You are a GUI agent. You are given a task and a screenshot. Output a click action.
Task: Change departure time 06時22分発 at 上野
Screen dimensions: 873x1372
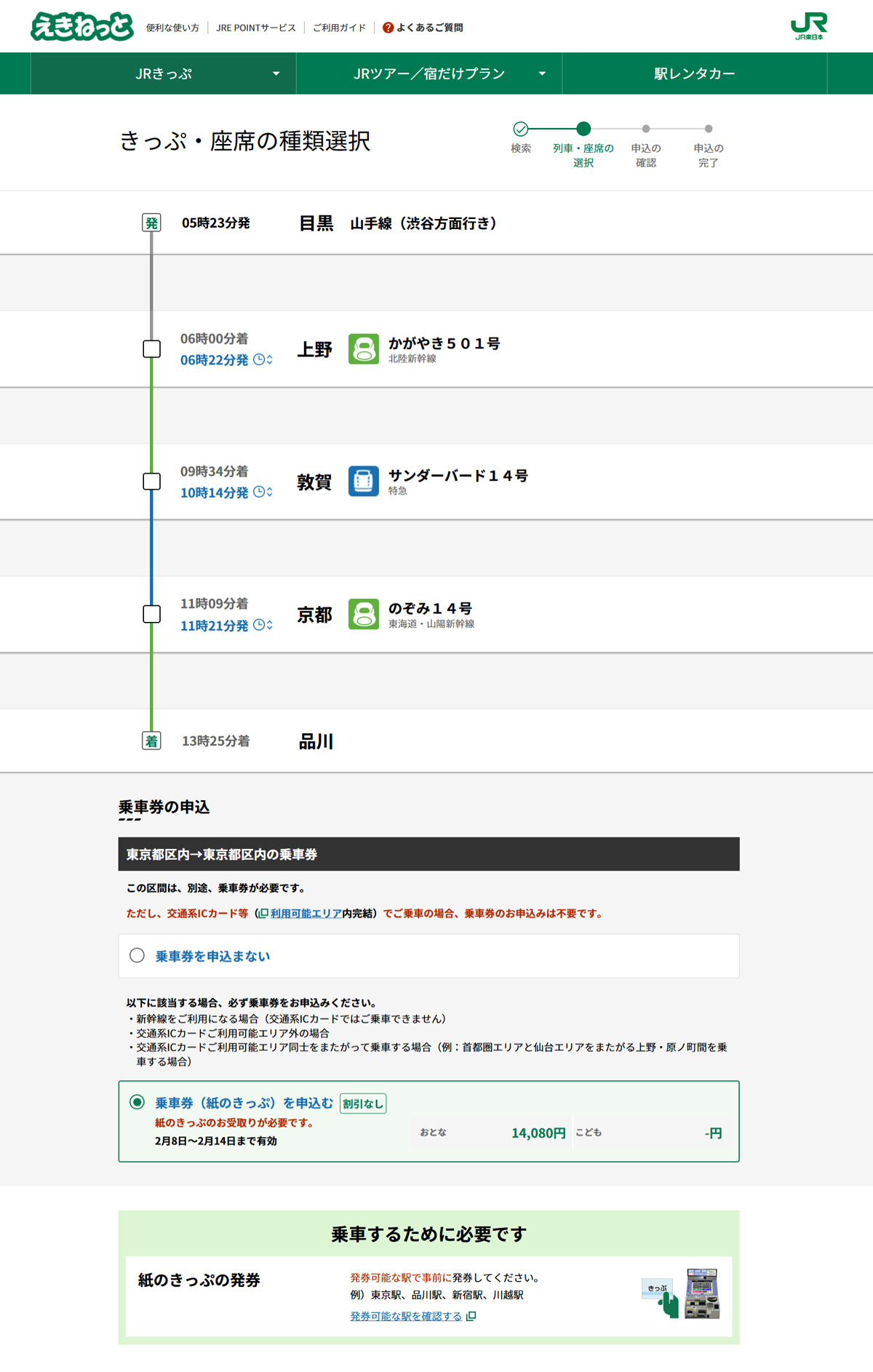(x=215, y=360)
